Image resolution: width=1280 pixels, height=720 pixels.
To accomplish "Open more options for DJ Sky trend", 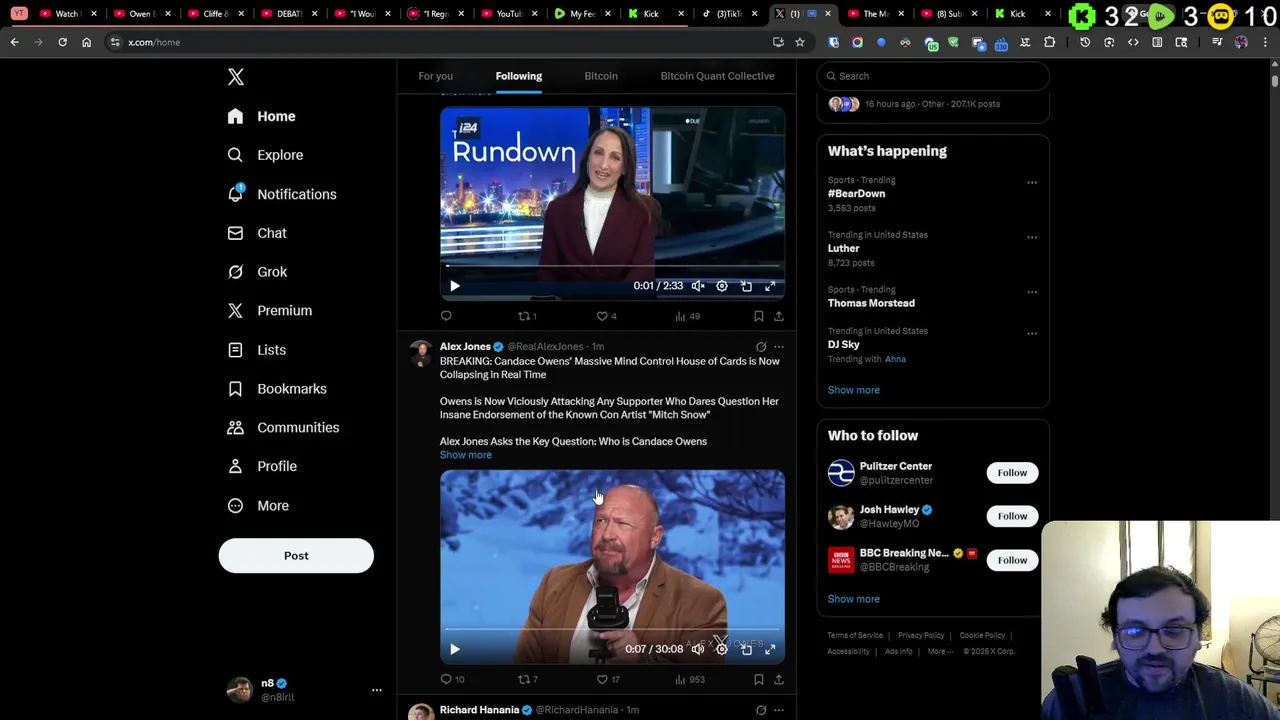I will coord(1032,334).
